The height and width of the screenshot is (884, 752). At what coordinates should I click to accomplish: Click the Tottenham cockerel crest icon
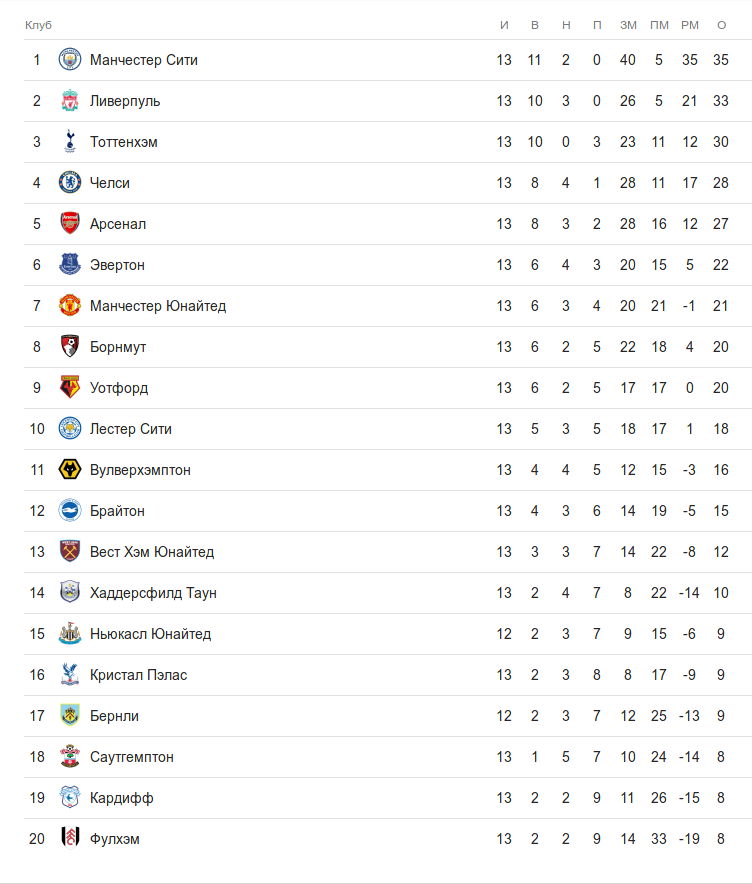pyautogui.click(x=70, y=142)
